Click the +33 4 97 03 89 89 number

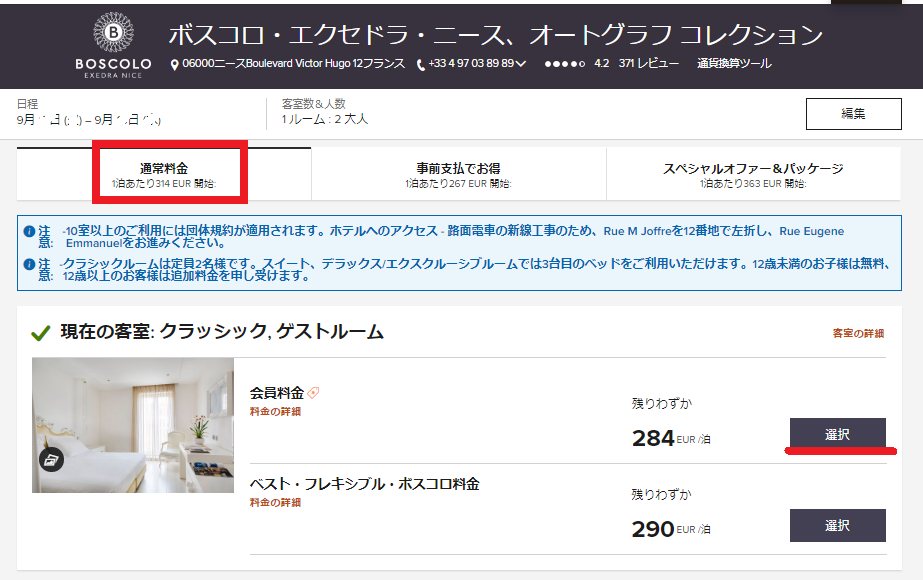472,64
